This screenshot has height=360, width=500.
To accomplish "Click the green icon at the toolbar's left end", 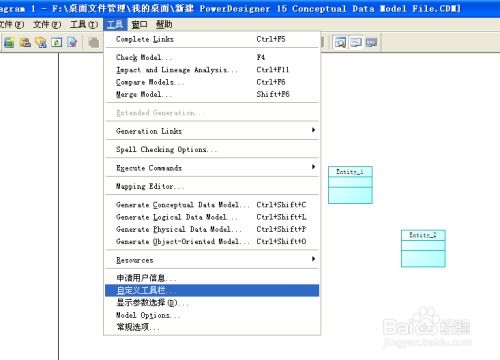I will pos(9,42).
